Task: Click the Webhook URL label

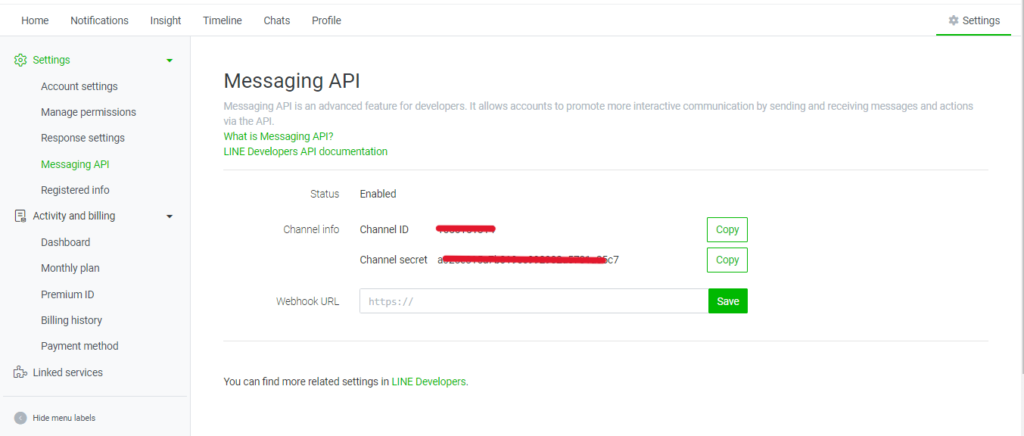Action: coord(308,301)
